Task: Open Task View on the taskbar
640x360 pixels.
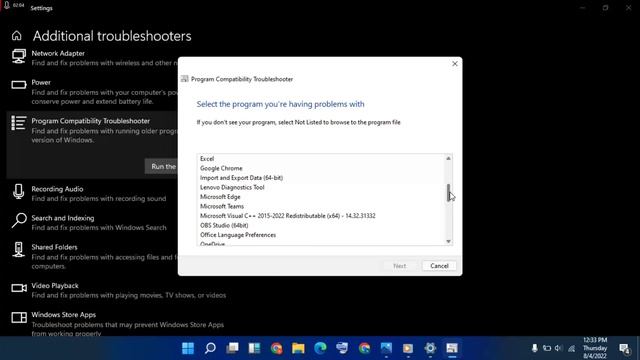Action: pyautogui.click(x=232, y=348)
